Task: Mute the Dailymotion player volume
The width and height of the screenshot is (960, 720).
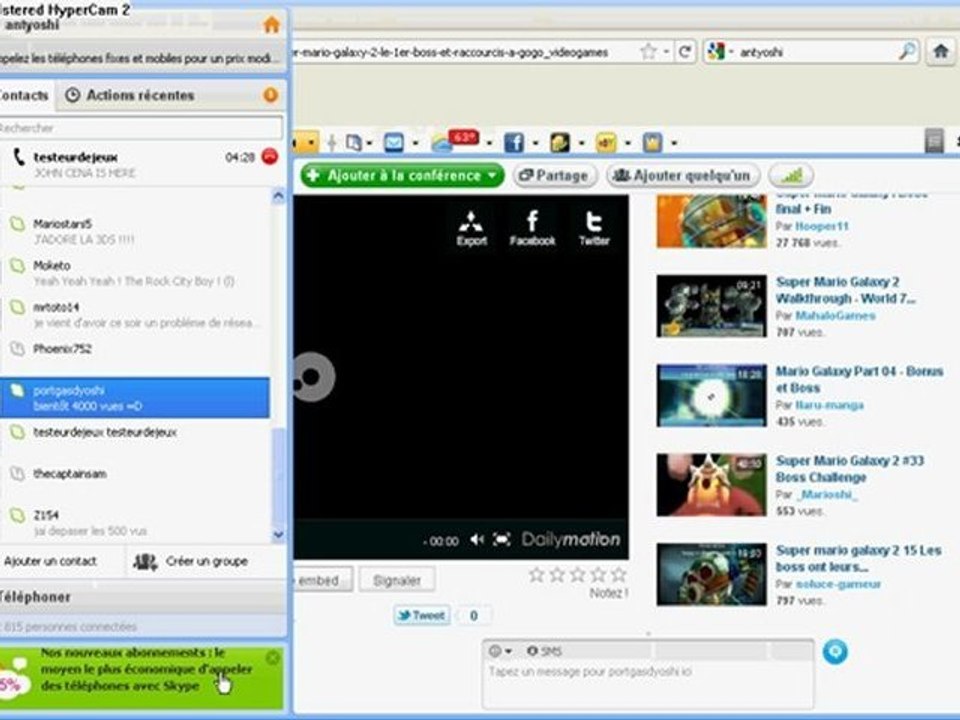Action: pos(476,539)
